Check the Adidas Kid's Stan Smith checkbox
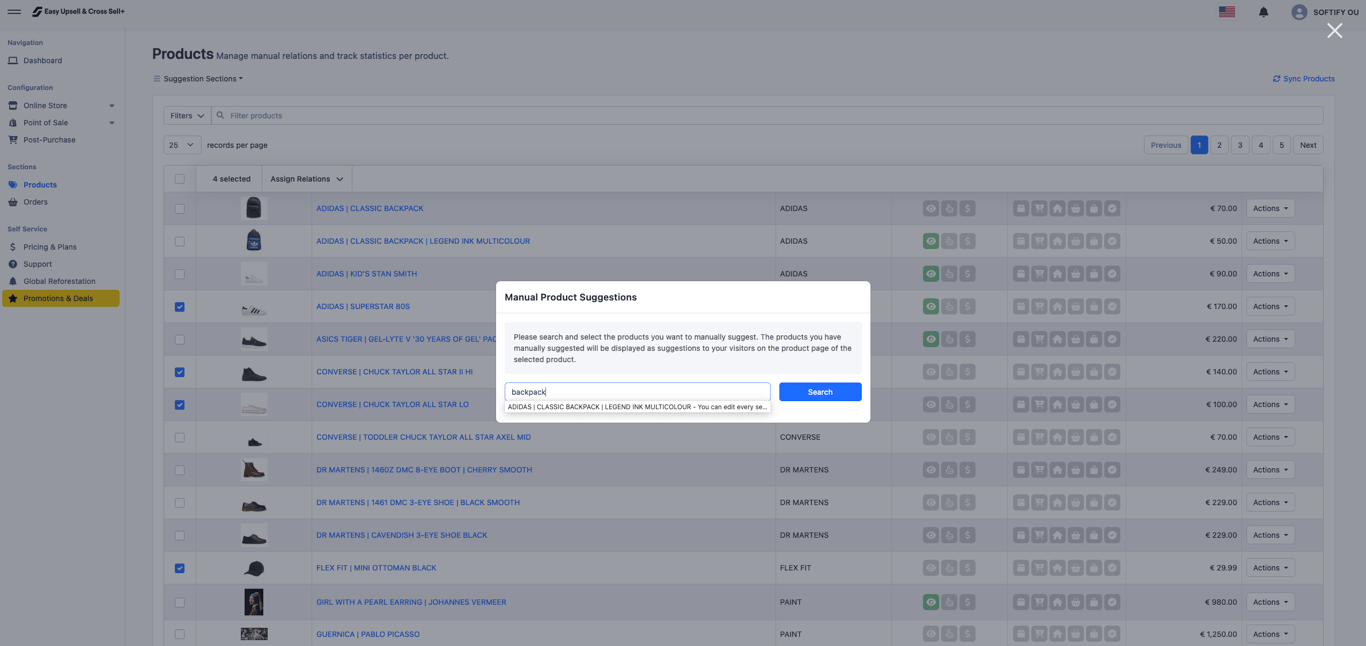This screenshot has width=1366, height=646. tap(180, 274)
